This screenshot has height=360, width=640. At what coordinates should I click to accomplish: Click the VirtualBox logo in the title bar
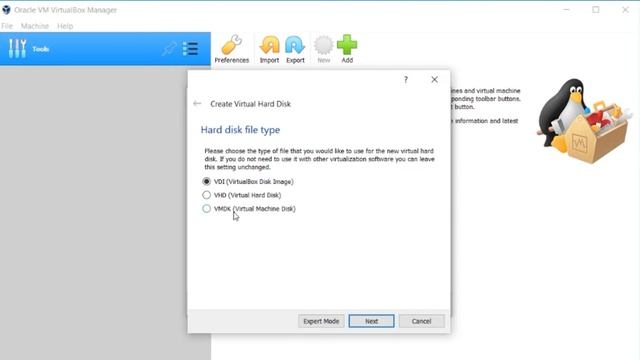(x=6, y=10)
